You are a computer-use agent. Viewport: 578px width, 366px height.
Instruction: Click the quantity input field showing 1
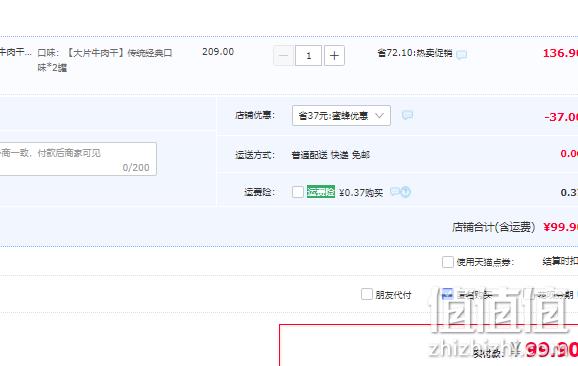coord(309,56)
